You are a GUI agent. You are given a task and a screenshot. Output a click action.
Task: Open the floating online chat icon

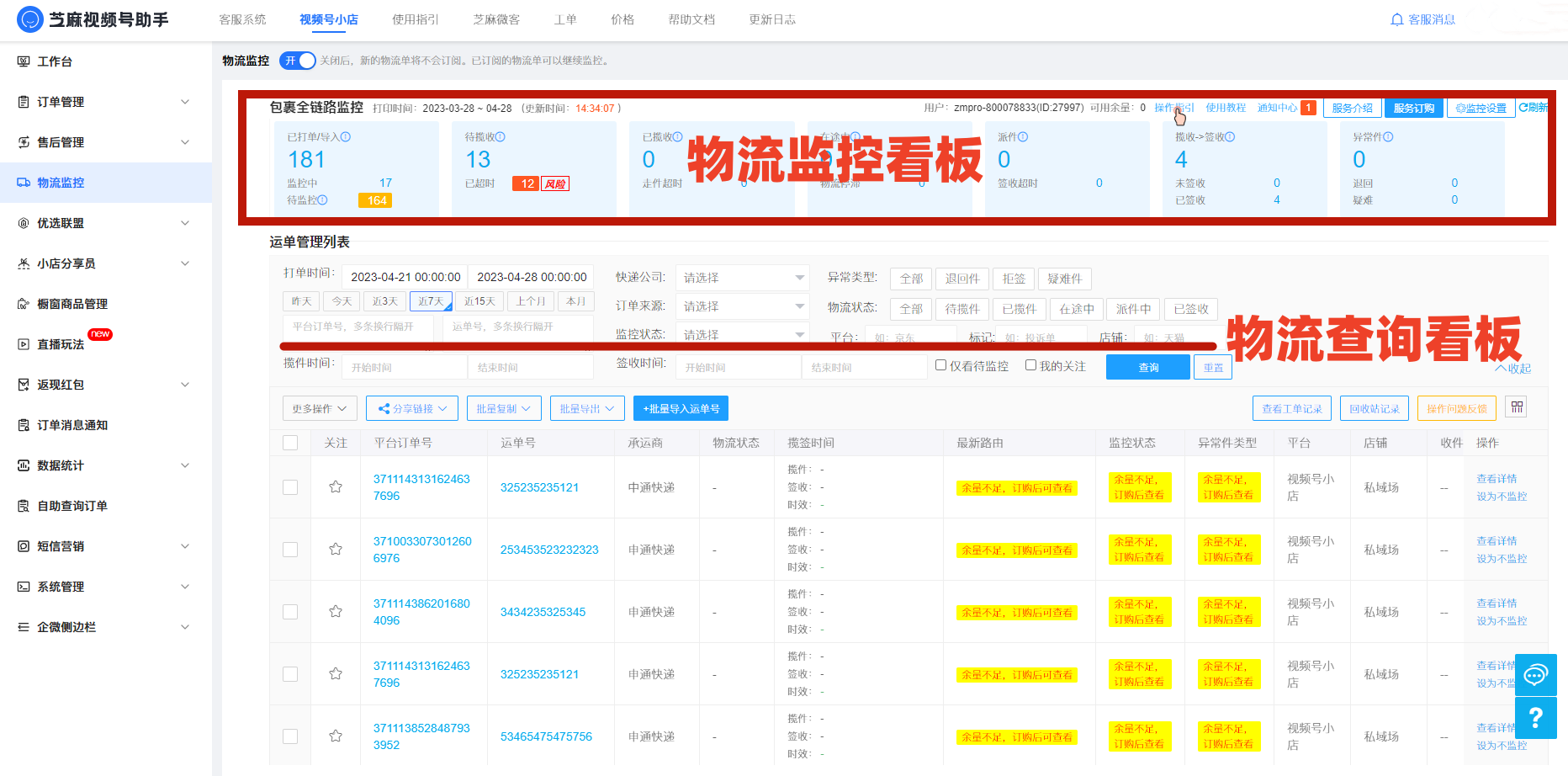[x=1536, y=675]
